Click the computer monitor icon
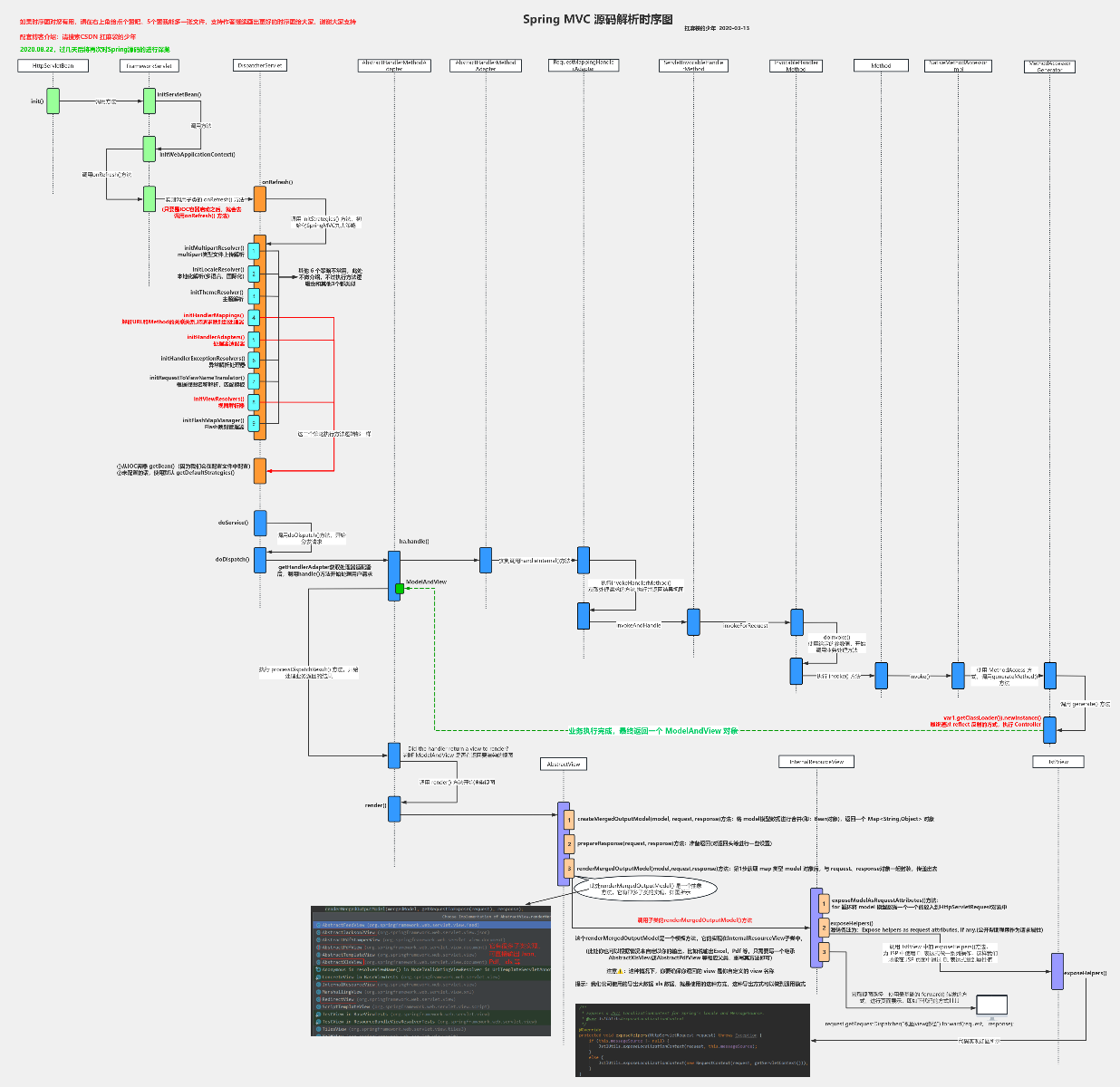This screenshot has width=1120, height=1087. (991, 1004)
